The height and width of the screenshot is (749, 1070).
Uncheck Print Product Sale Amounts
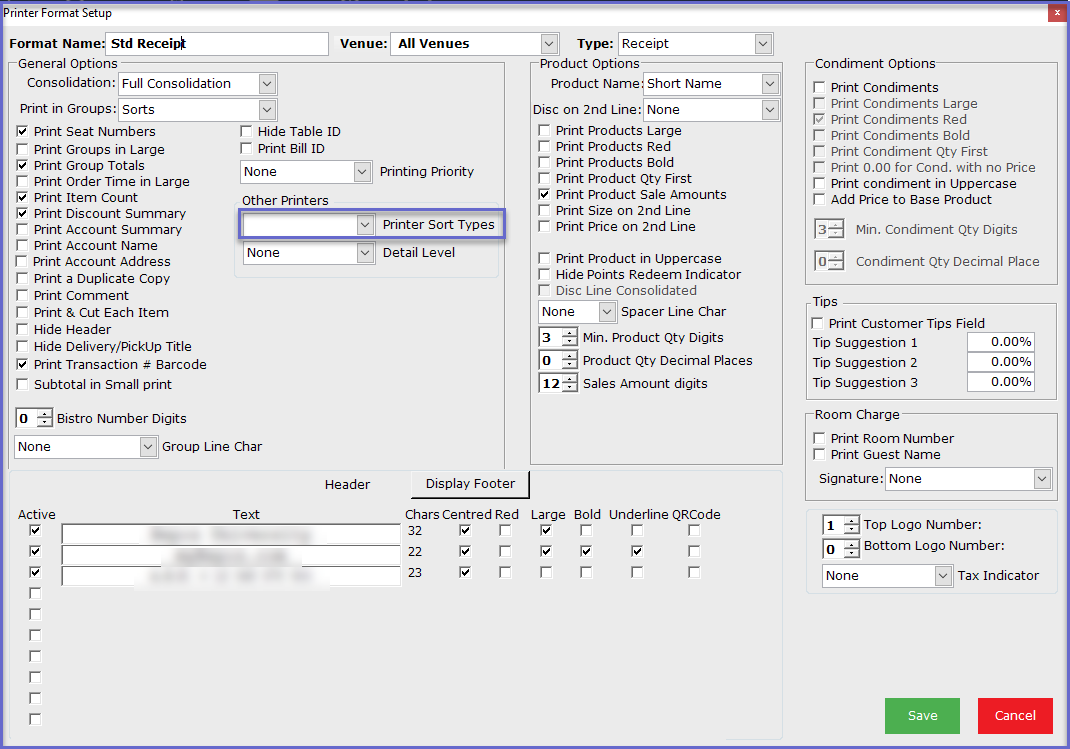544,194
